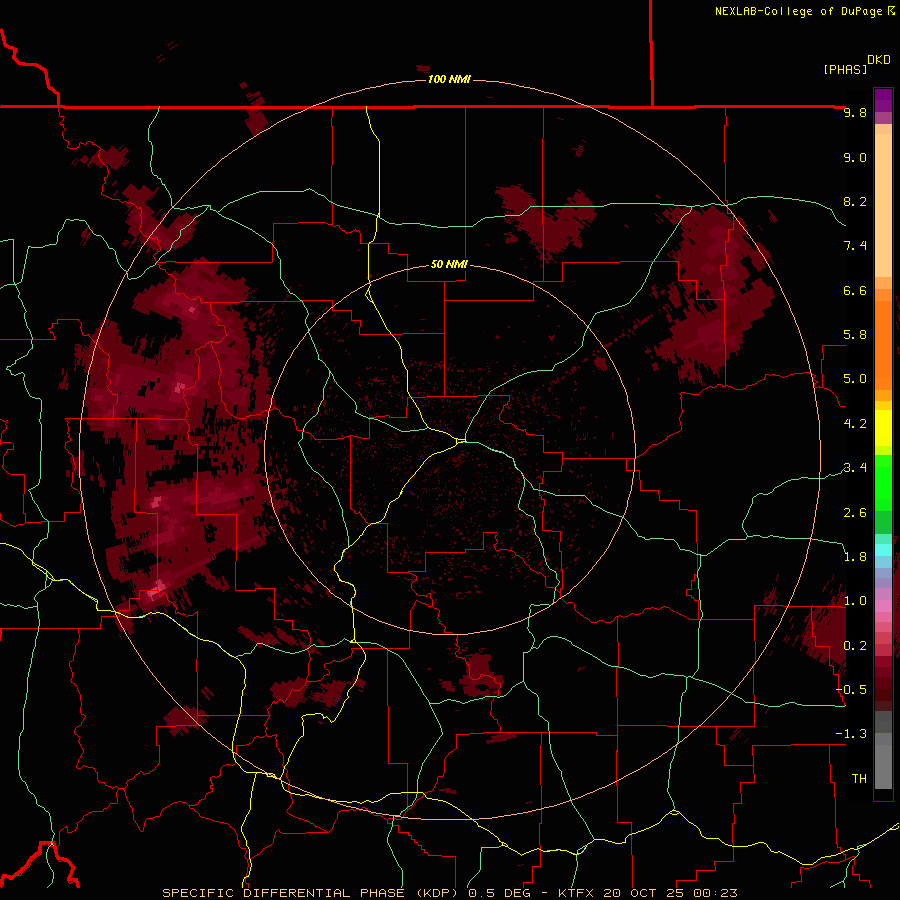
Task: Click the 4.2 value on the color scale
Action: pyautogui.click(x=855, y=424)
